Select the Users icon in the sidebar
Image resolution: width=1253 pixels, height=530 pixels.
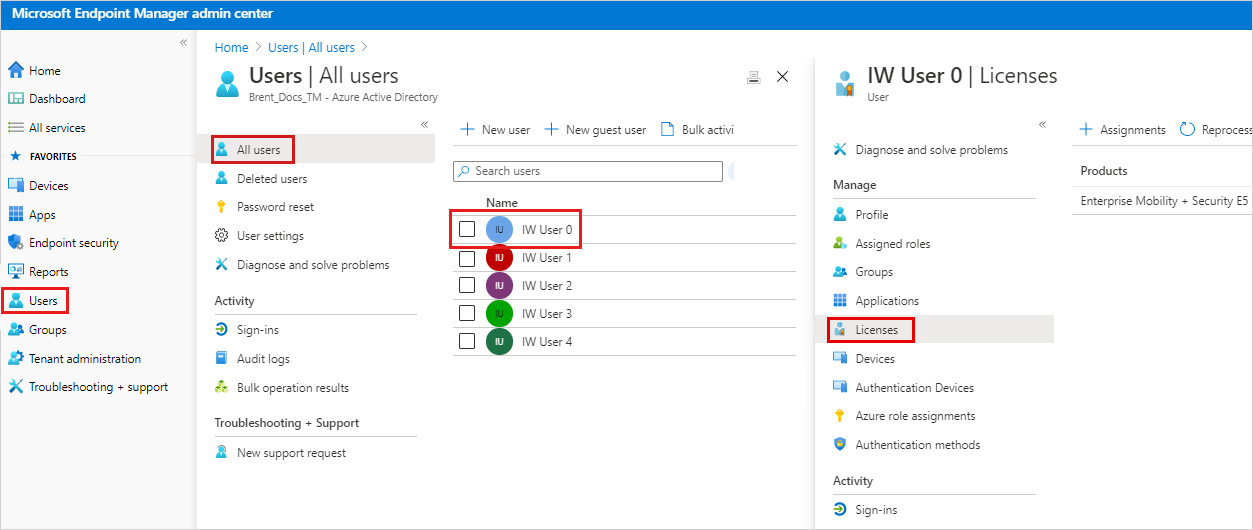[15, 301]
